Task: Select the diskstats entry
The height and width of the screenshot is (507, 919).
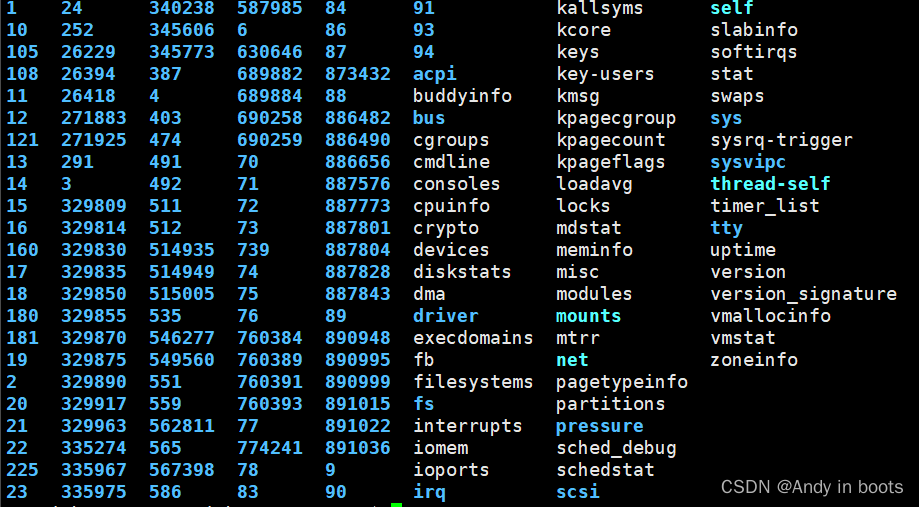Action: click(462, 272)
